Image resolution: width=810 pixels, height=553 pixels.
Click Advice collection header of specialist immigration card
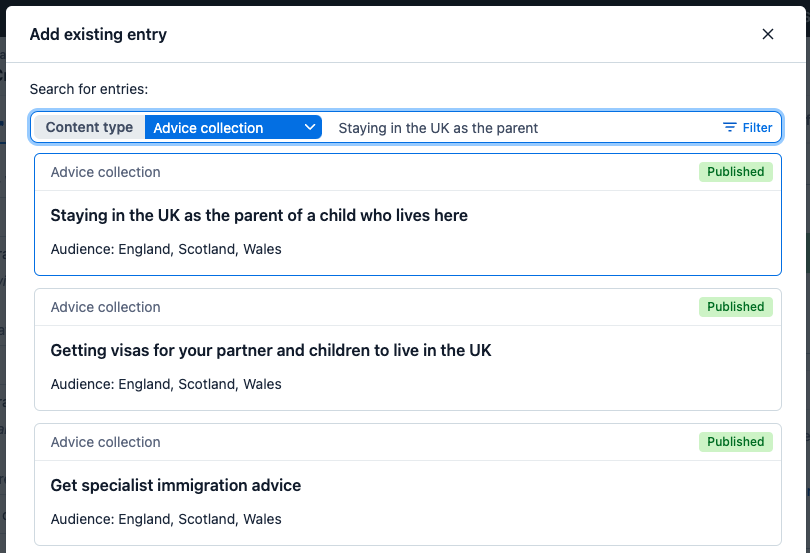(x=106, y=442)
